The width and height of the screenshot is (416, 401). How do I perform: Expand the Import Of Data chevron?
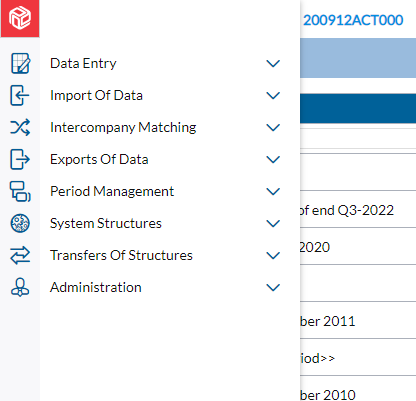coord(273,95)
